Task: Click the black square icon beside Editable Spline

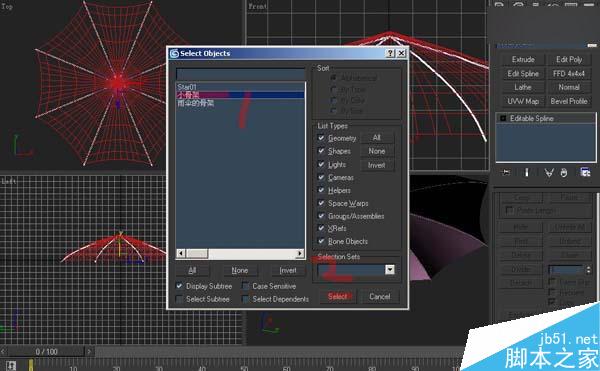Action: point(503,119)
